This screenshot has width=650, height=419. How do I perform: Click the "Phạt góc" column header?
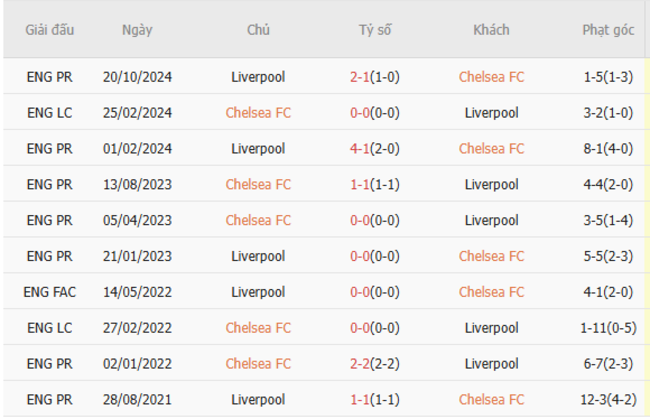click(608, 30)
